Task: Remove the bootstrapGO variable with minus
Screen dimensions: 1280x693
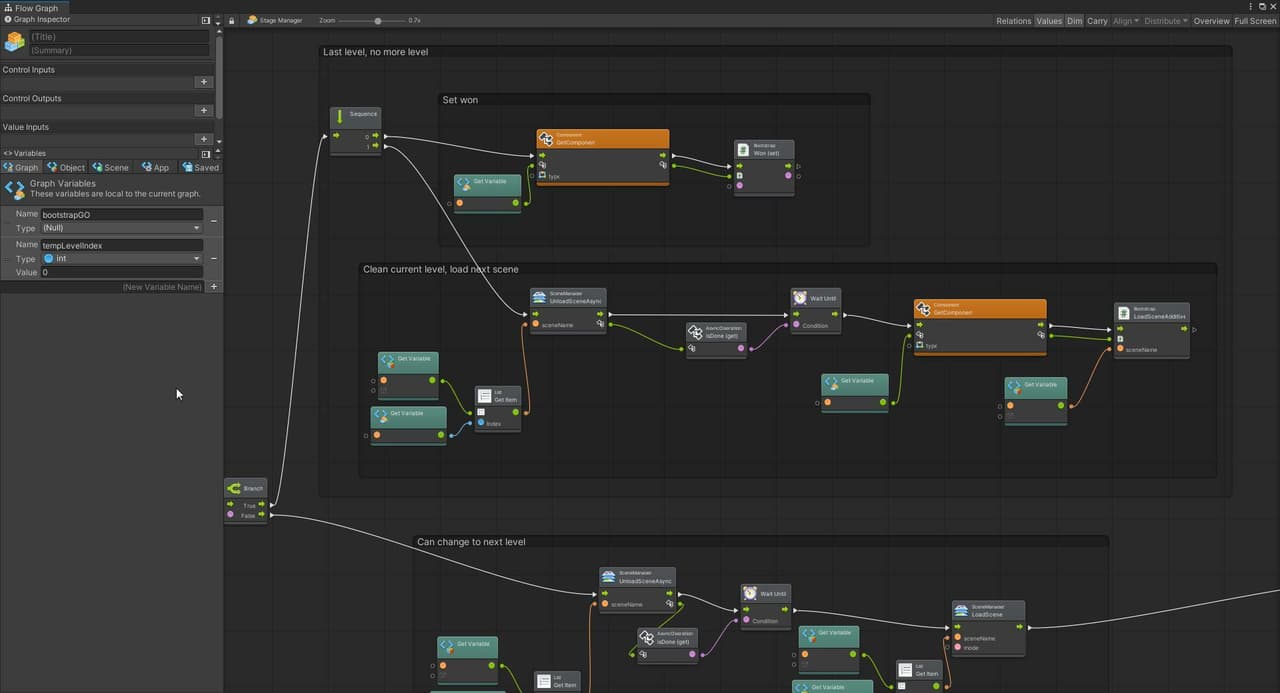Action: point(214,221)
